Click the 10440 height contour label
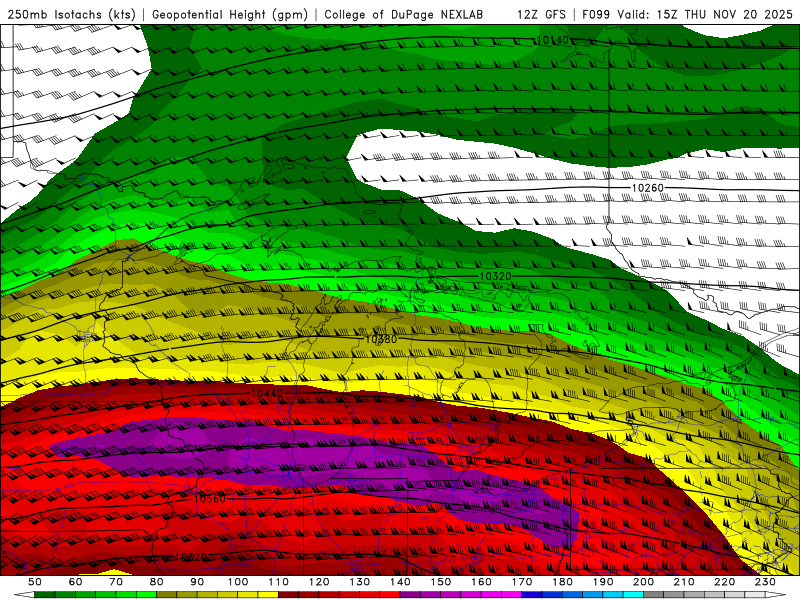The image size is (800, 600). (x=267, y=393)
